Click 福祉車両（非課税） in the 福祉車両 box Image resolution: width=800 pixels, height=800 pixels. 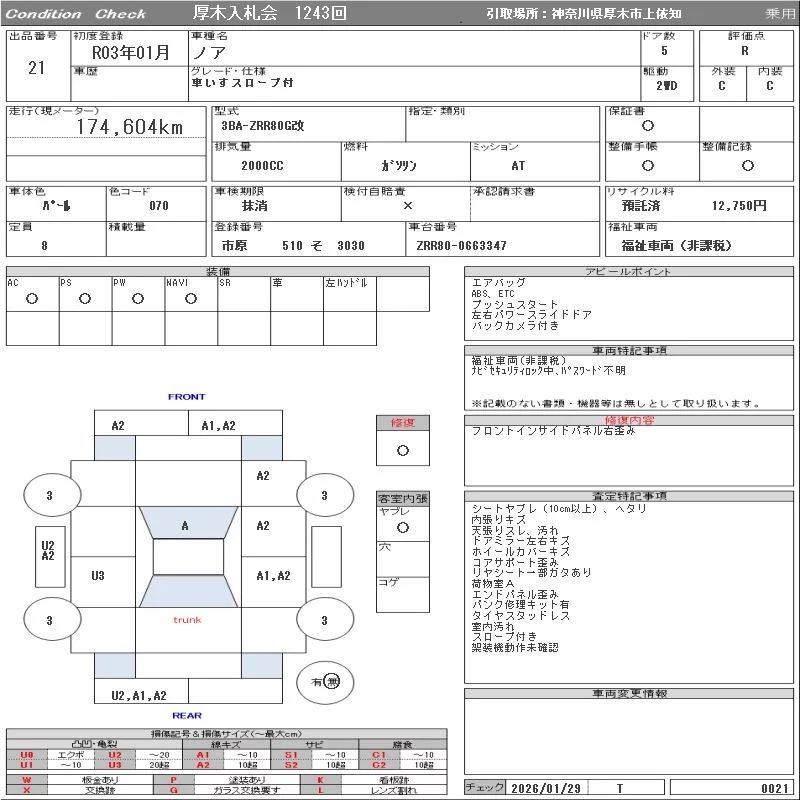(x=677, y=246)
